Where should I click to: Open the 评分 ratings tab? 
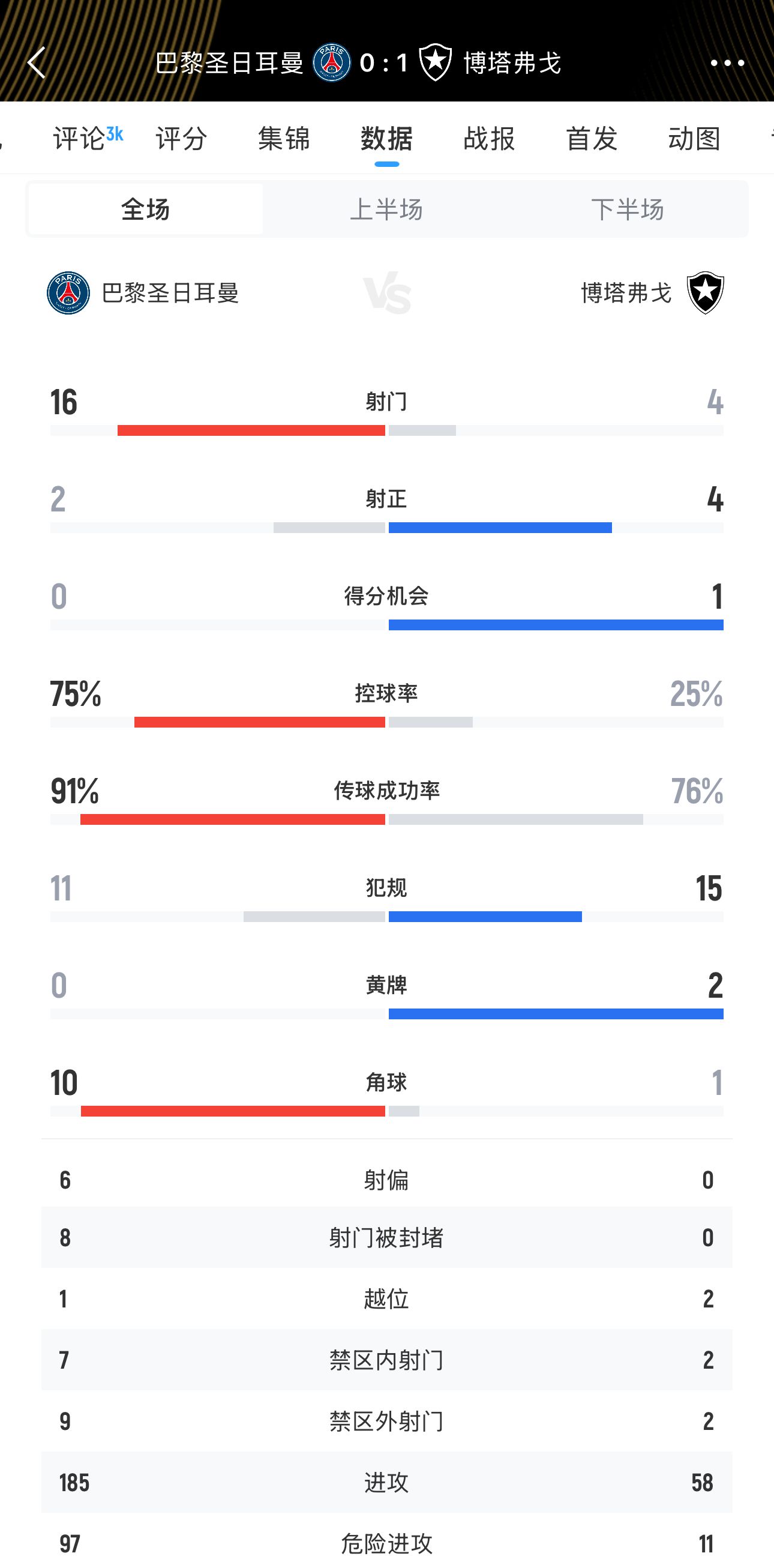click(181, 138)
